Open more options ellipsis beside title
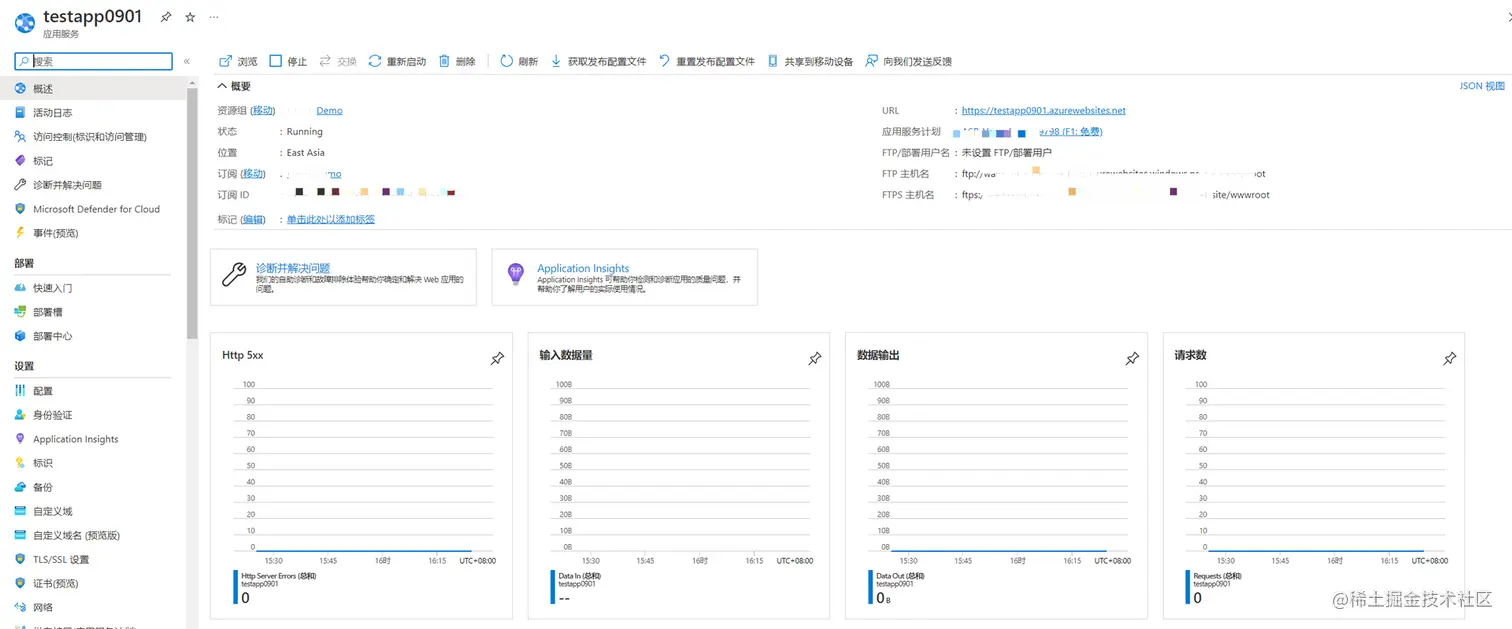The image size is (1512, 629). (214, 17)
